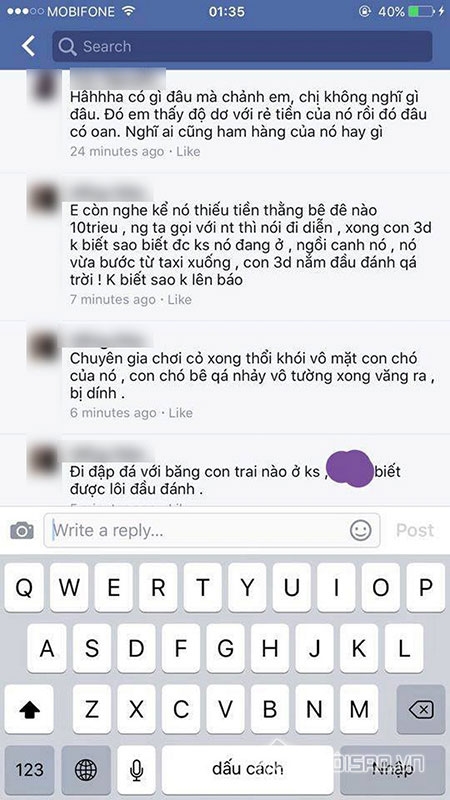Tap the globe keyboard language key
Image resolution: width=450 pixels, height=800 pixels.
[86, 769]
